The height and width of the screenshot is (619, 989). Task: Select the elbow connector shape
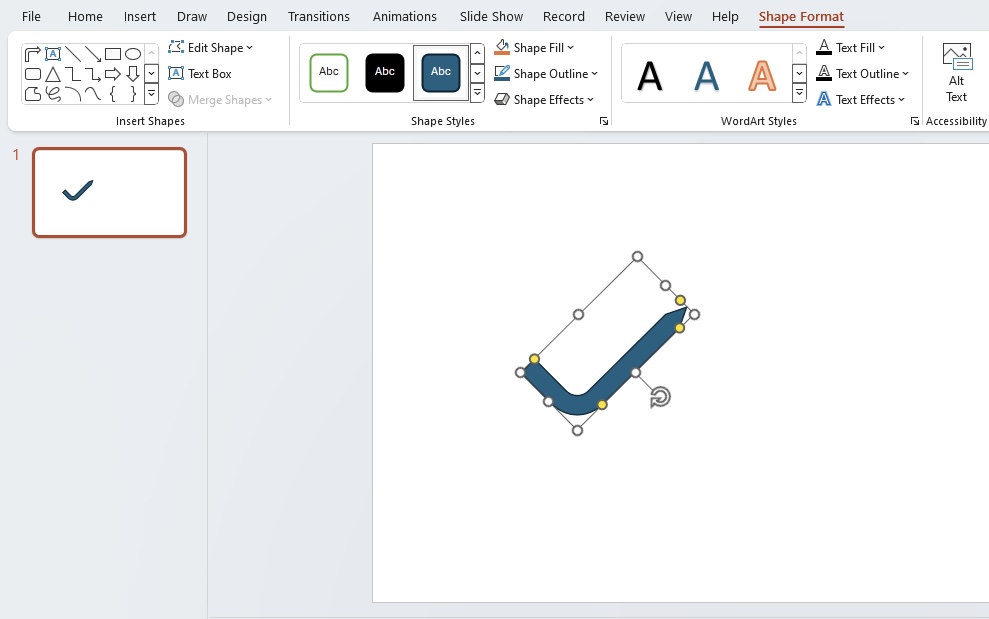pos(73,74)
